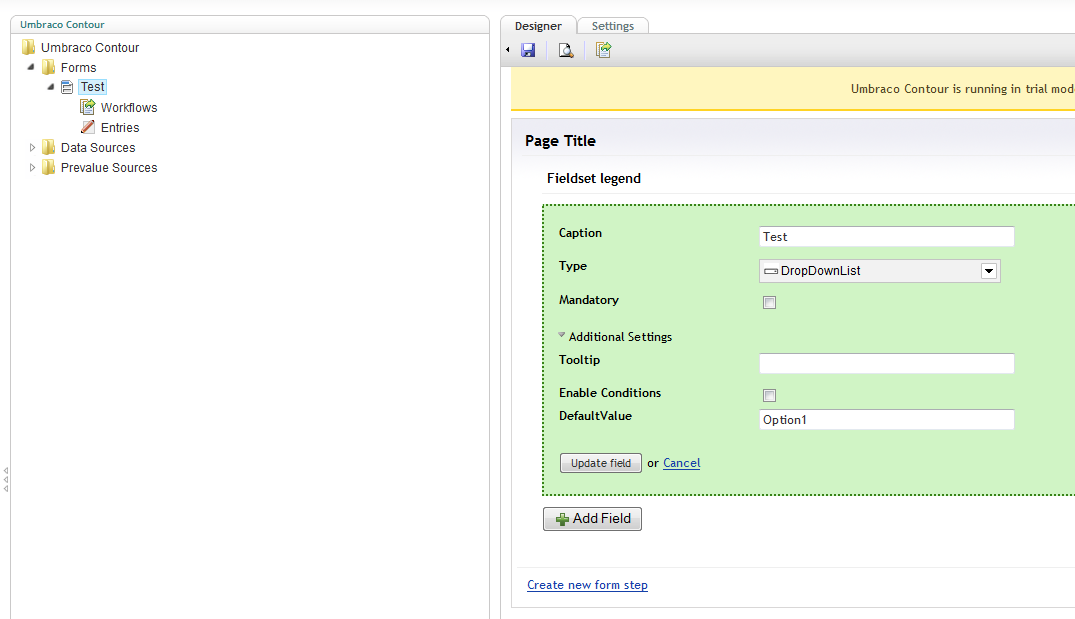Viewport: 1075px width, 619px height.
Task: Collapse the Additional Settings section
Action: coord(563,336)
